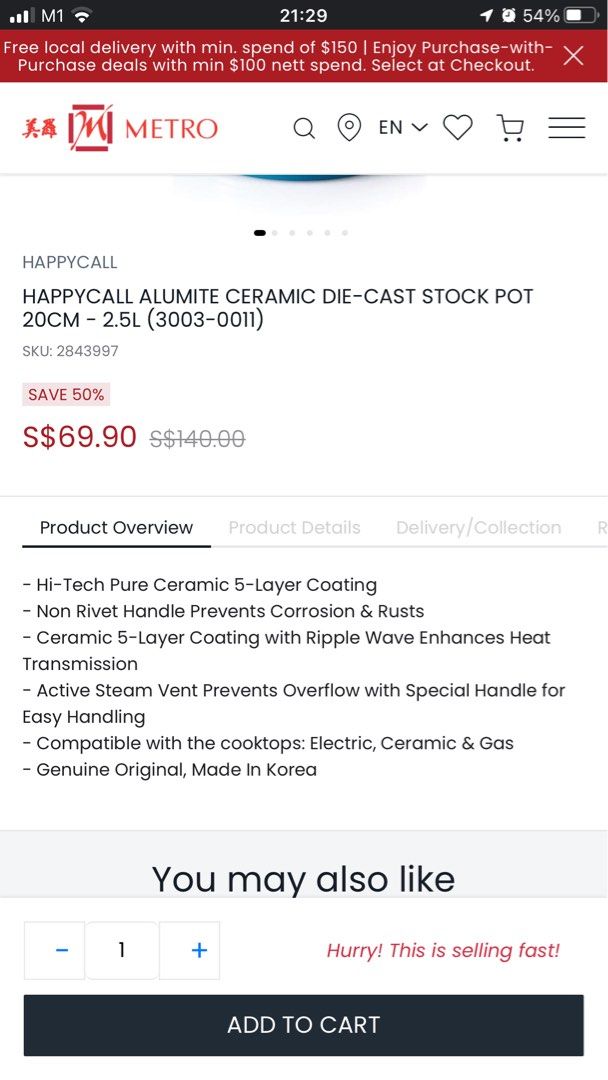Click the store locator pin icon
Screen dimensions: 608x1080
pos(349,127)
